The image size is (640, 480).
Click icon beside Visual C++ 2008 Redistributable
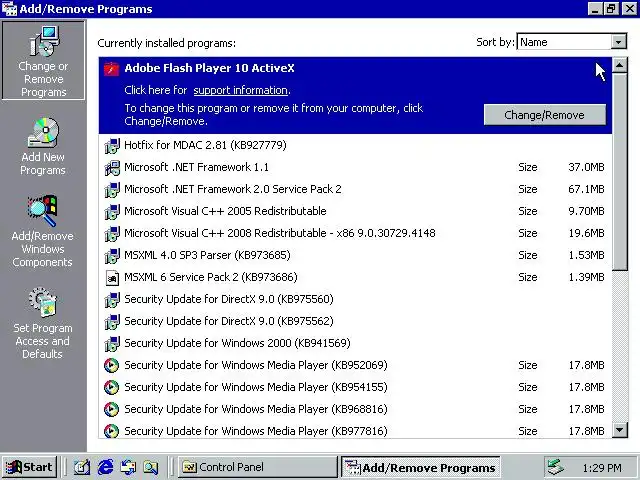click(x=112, y=233)
